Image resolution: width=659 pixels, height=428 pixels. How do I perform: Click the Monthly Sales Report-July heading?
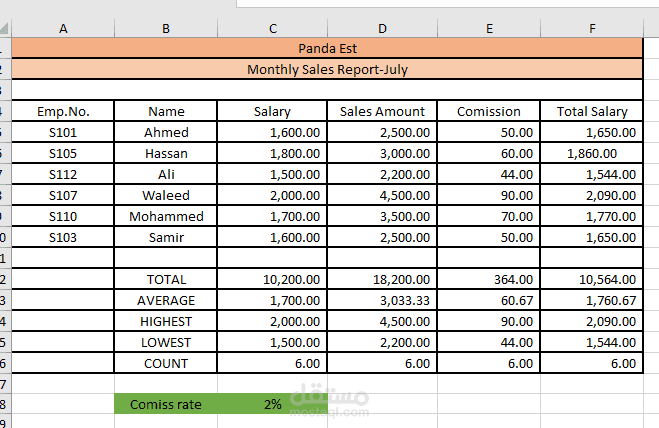pos(327,70)
